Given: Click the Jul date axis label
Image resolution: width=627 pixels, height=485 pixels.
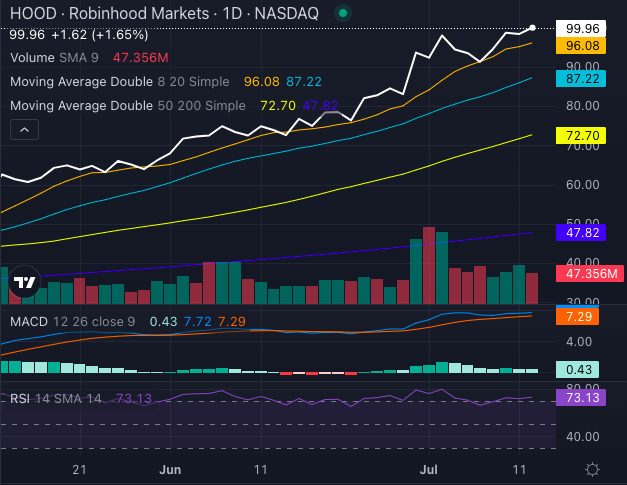Looking at the screenshot, I should (x=429, y=469).
